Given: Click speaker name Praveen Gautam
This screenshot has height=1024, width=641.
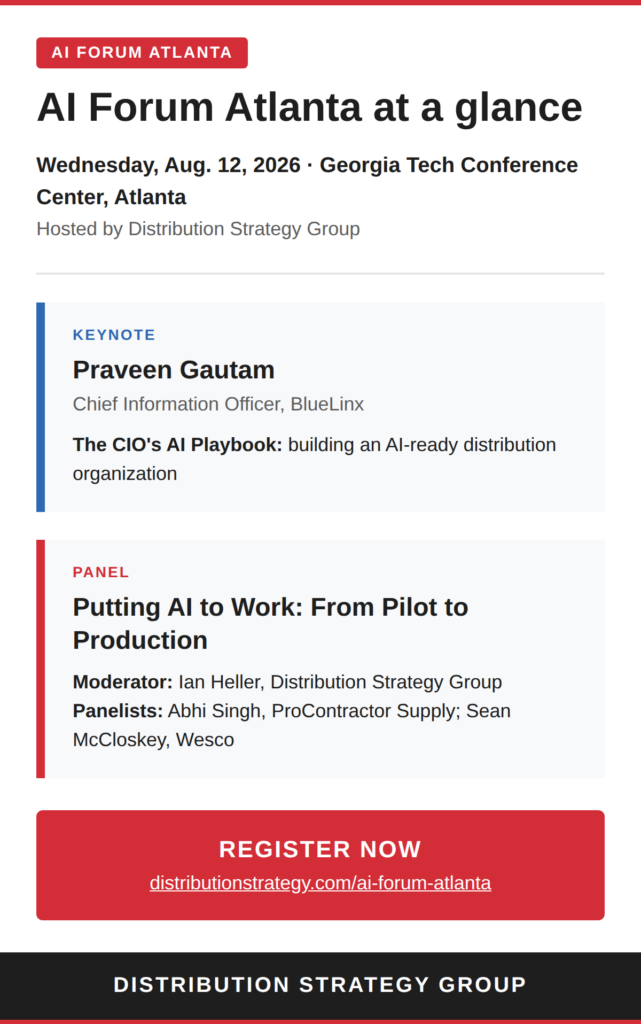Looking at the screenshot, I should point(174,370).
